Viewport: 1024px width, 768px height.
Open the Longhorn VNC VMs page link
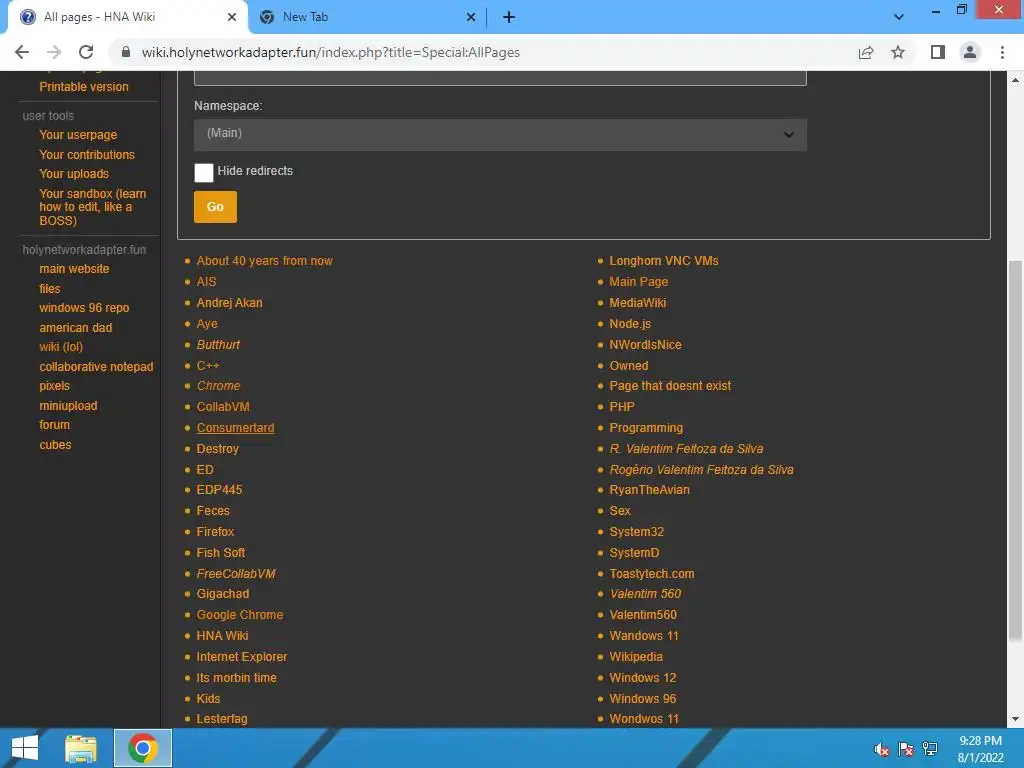point(664,261)
